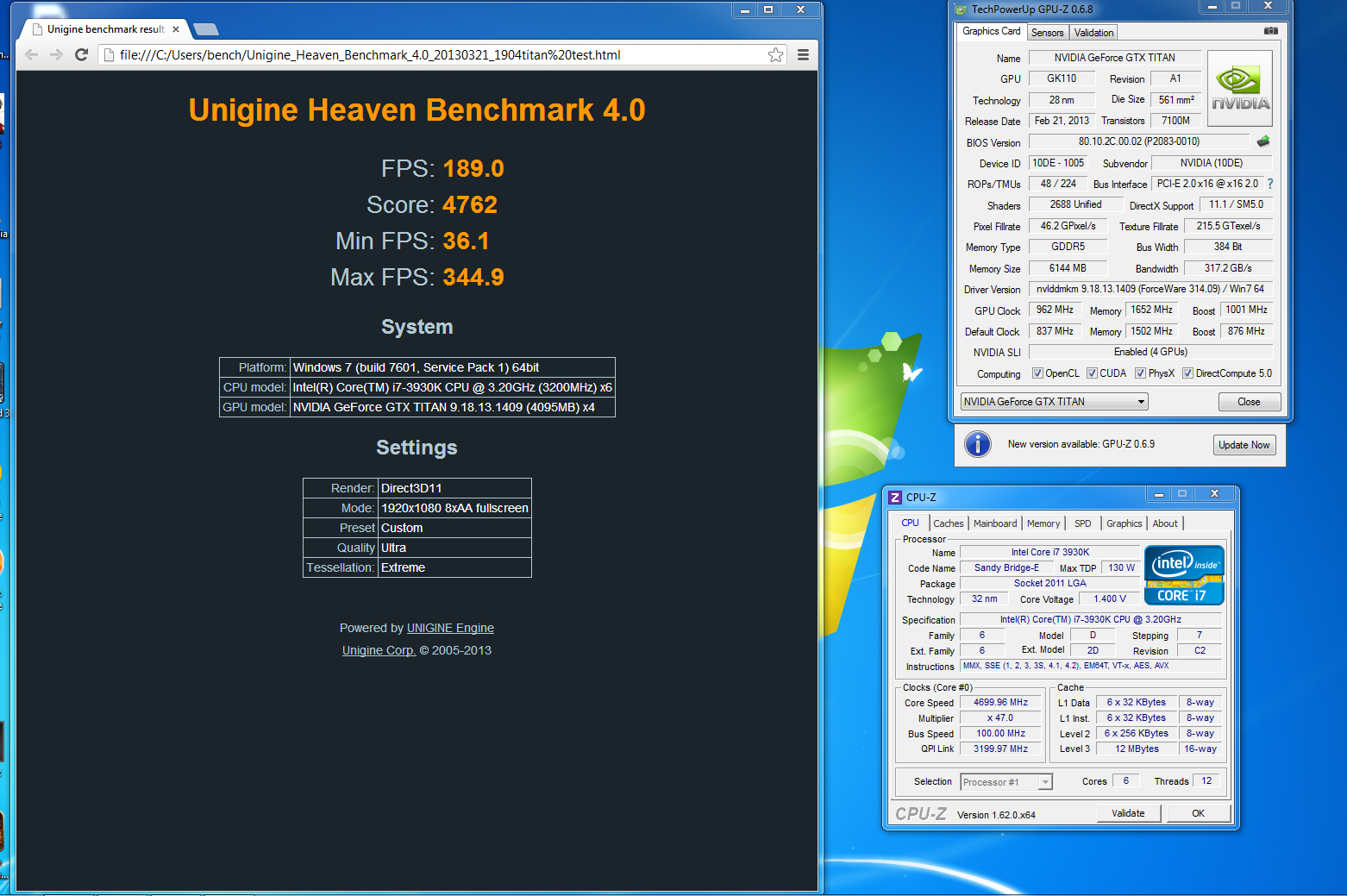Image resolution: width=1347 pixels, height=896 pixels.
Task: Click the CPU model table cell
Action: [452, 387]
